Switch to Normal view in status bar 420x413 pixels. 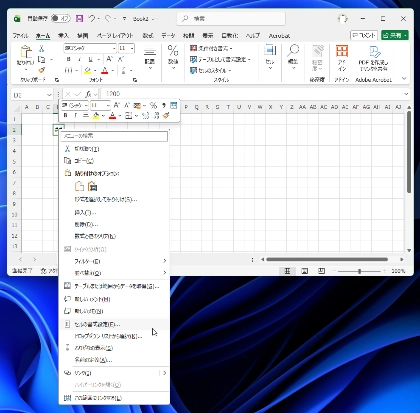click(x=287, y=271)
